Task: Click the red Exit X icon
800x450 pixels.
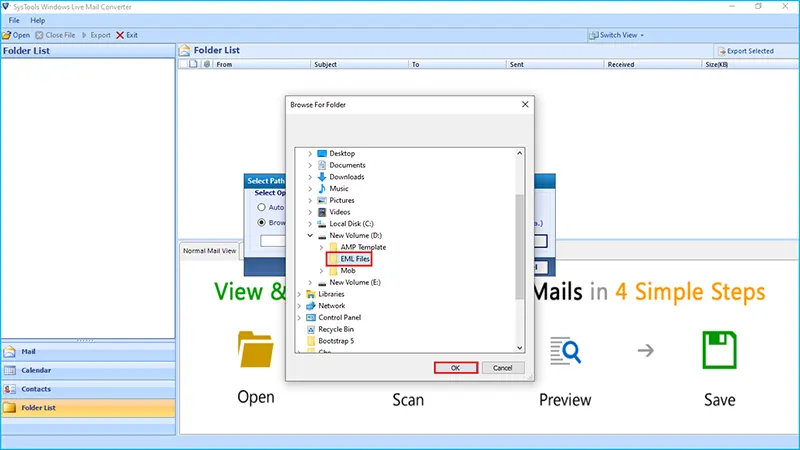Action: tap(120, 35)
